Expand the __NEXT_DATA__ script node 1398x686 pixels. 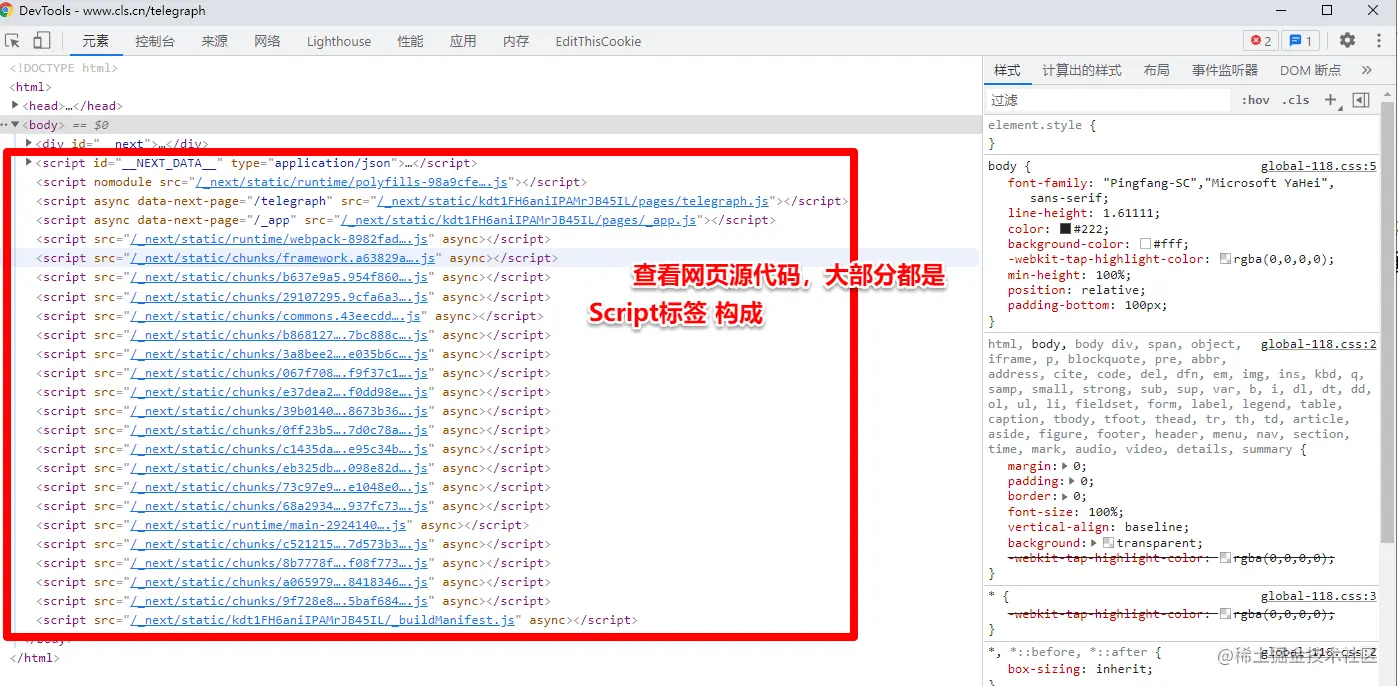pos(29,162)
